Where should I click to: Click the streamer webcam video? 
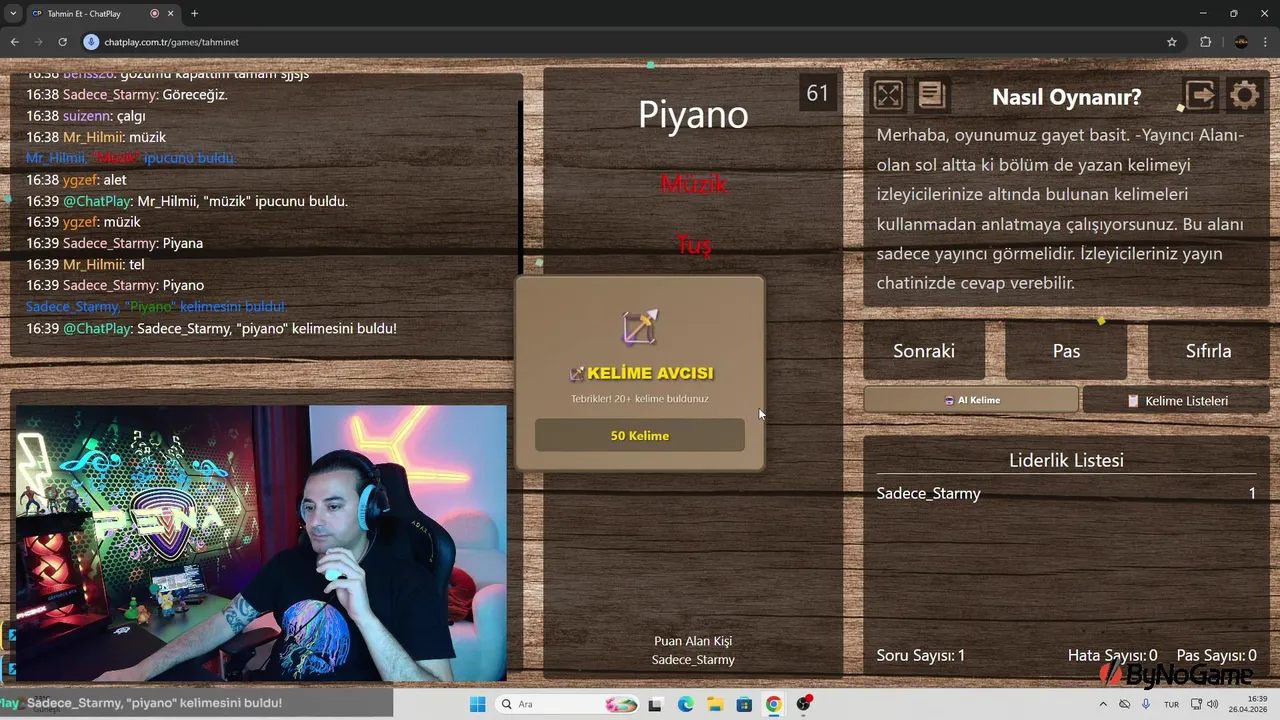coord(261,543)
